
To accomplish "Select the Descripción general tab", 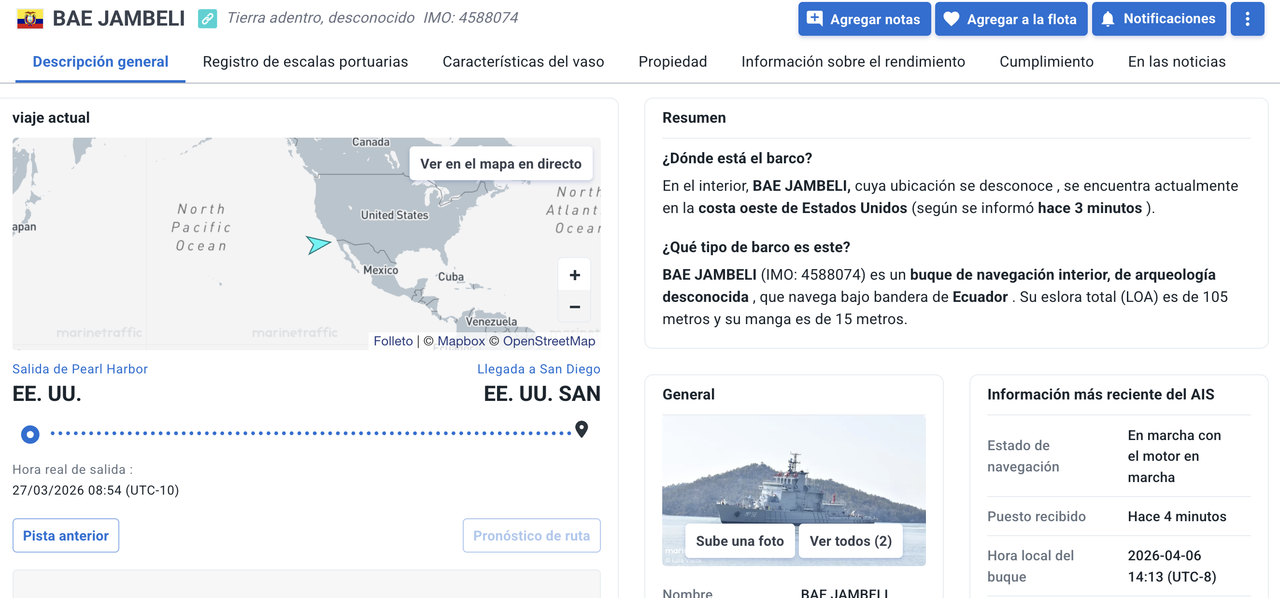I will 100,61.
